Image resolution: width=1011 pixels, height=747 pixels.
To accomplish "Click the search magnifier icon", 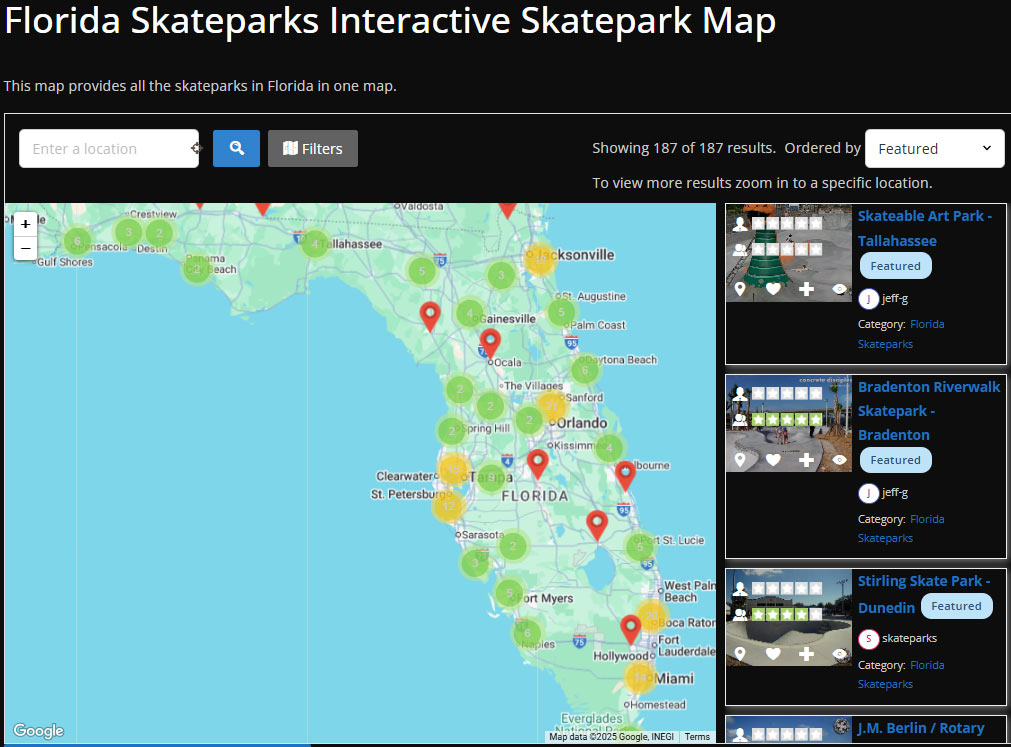I will coord(236,147).
